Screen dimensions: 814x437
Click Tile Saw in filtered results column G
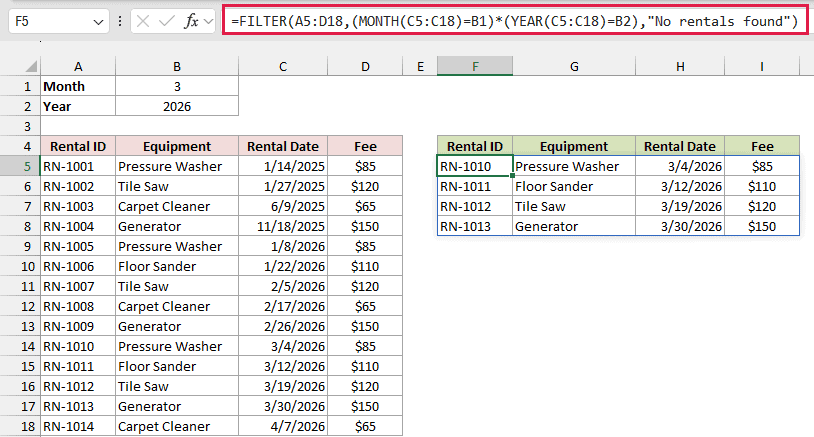(574, 206)
